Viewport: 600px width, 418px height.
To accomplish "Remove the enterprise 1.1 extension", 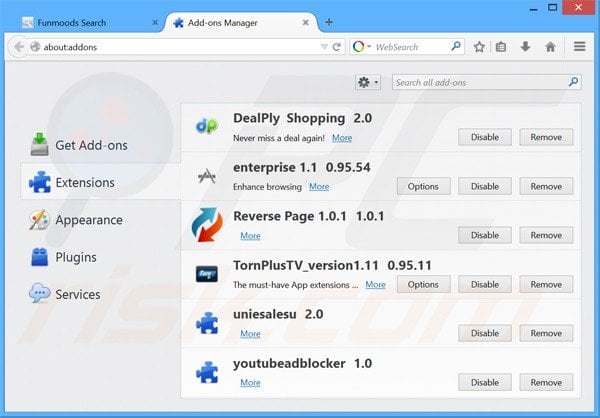I will [546, 186].
